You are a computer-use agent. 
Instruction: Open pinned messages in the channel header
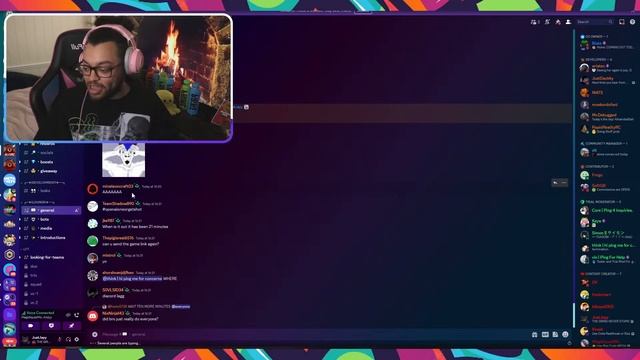pyautogui.click(x=558, y=22)
